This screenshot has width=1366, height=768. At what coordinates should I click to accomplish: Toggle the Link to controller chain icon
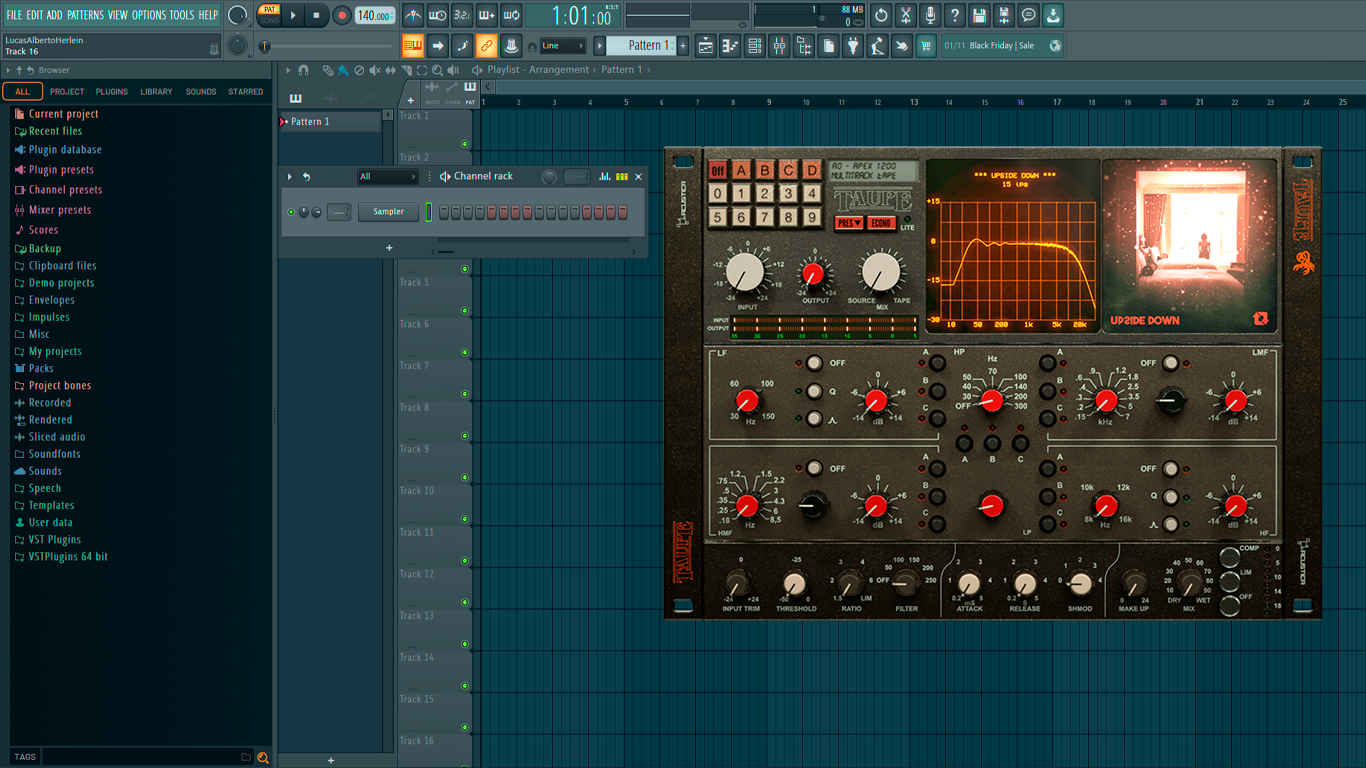tap(486, 45)
